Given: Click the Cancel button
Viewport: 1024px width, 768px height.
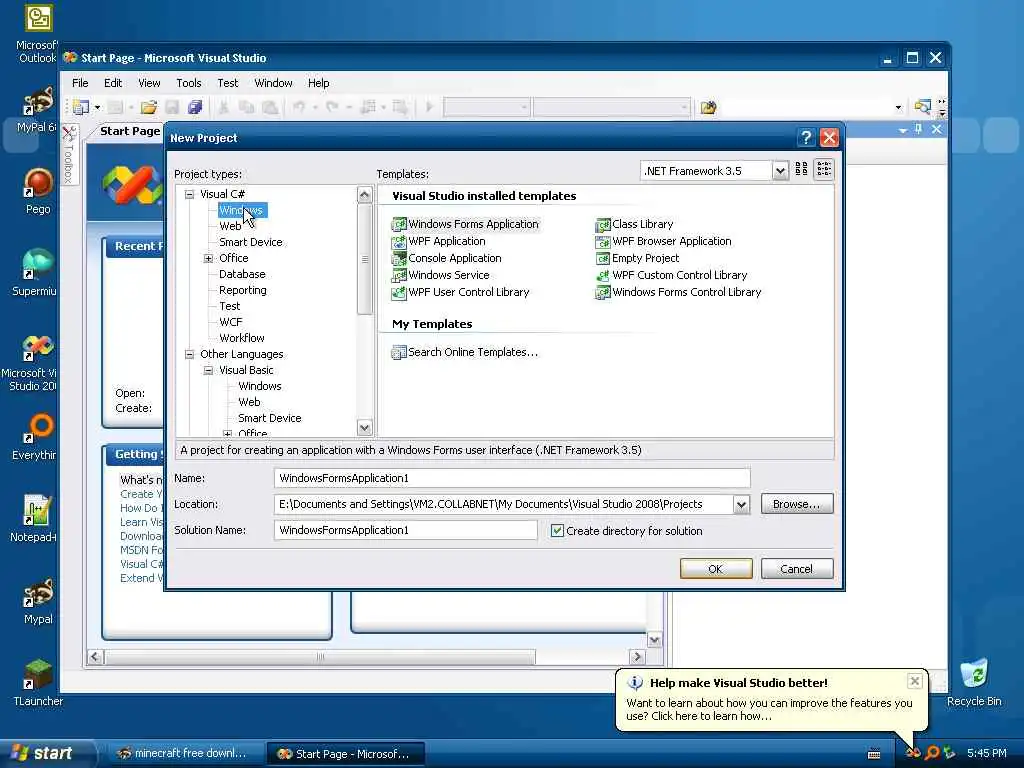Looking at the screenshot, I should (x=797, y=569).
